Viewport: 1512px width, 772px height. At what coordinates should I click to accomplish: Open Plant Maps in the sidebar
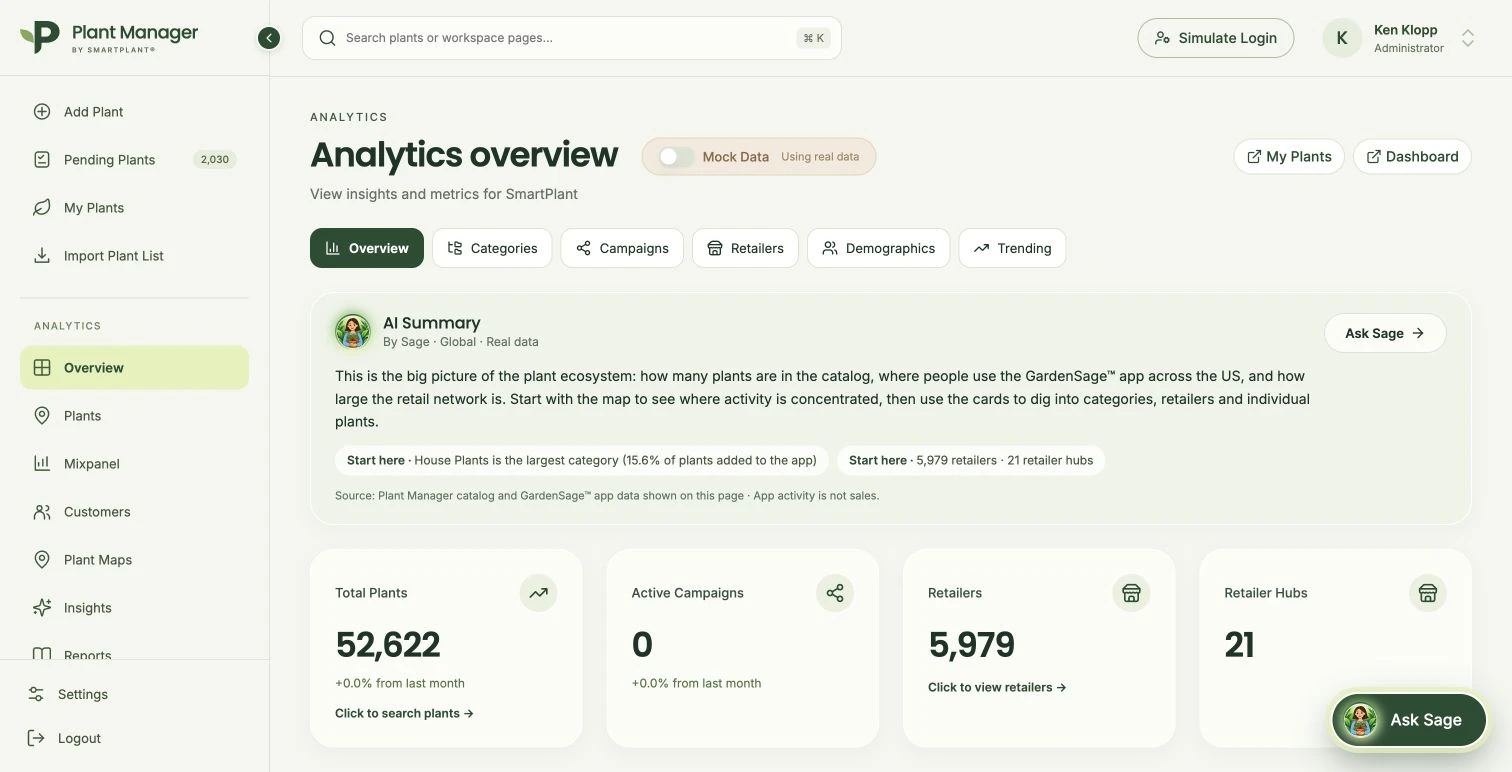point(134,560)
